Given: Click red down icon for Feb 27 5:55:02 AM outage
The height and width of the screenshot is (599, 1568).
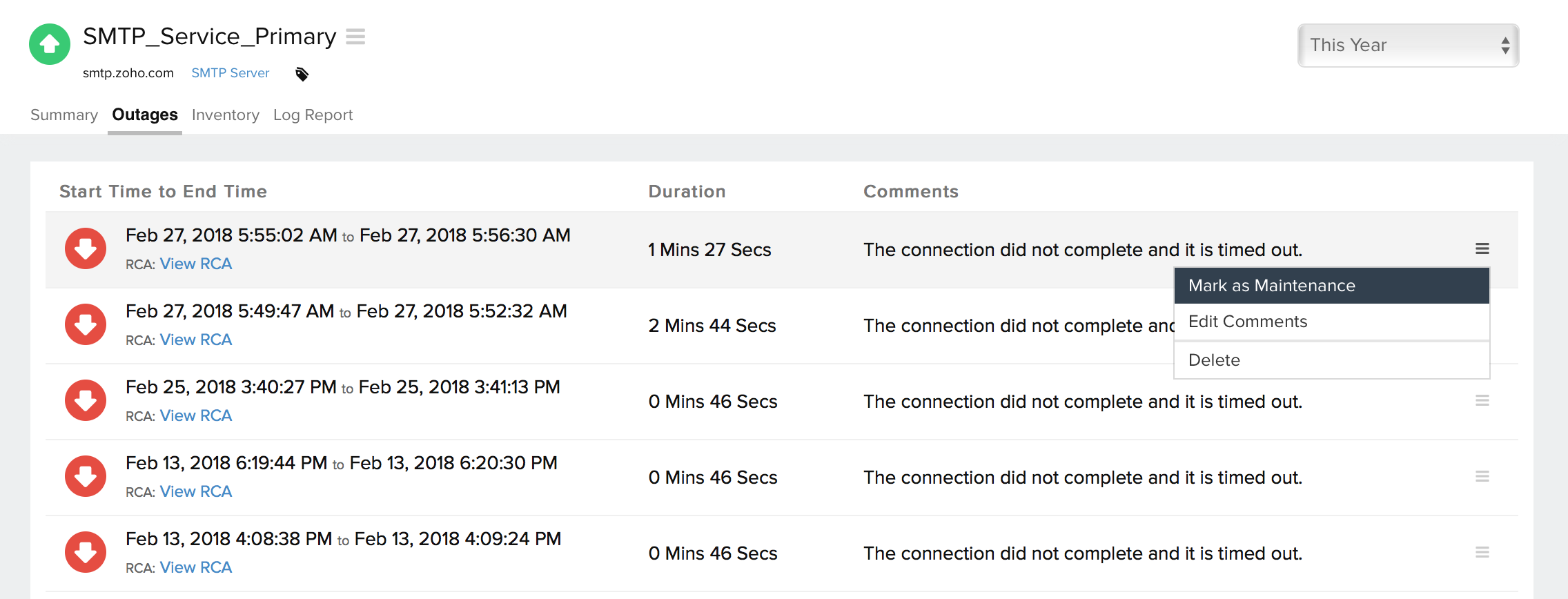Looking at the screenshot, I should point(86,248).
